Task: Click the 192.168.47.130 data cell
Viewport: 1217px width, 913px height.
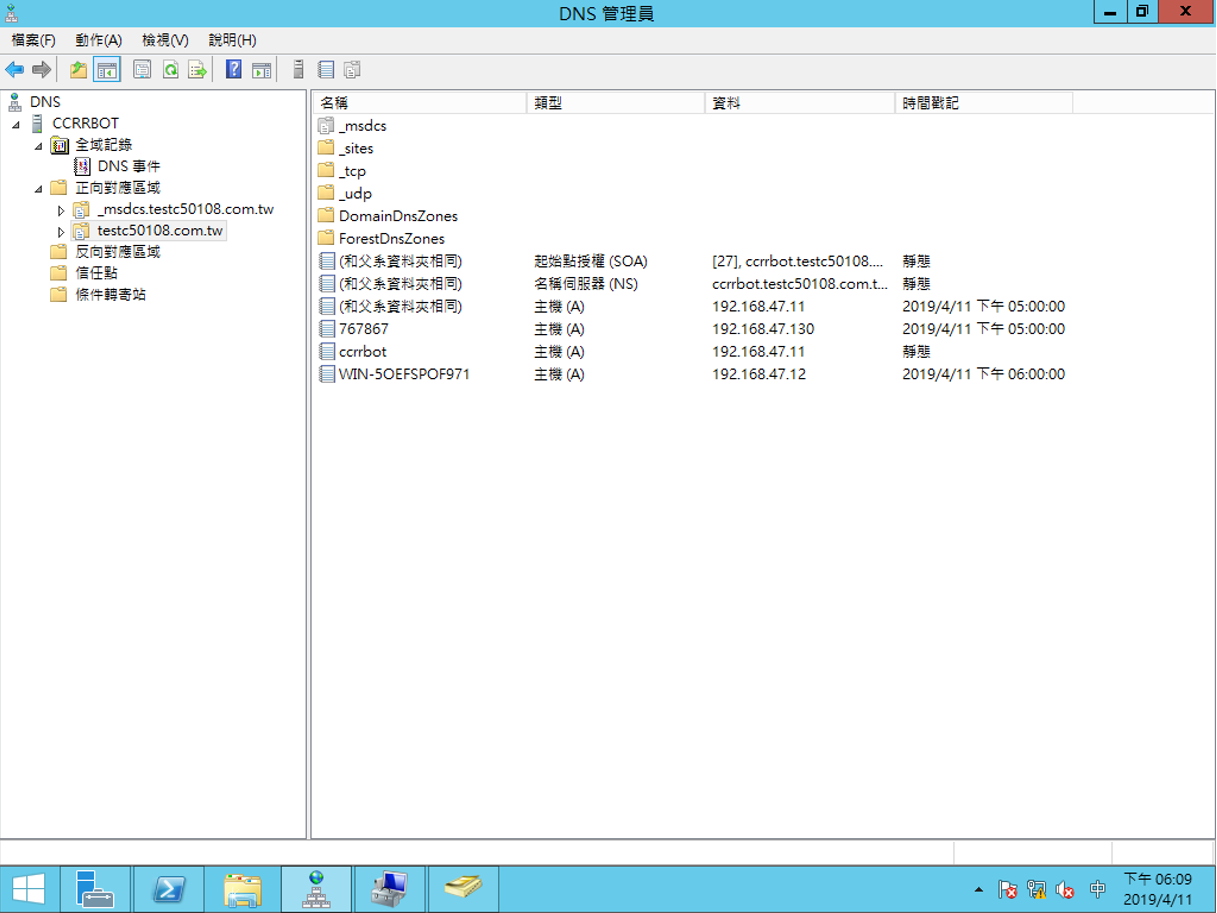Action: point(763,329)
